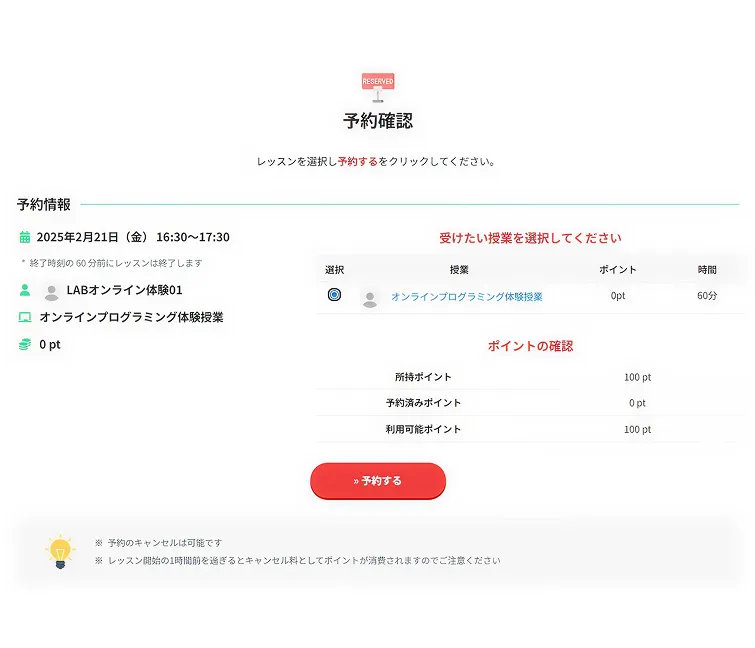Click the green coins icon
755x648 pixels.
[25, 344]
